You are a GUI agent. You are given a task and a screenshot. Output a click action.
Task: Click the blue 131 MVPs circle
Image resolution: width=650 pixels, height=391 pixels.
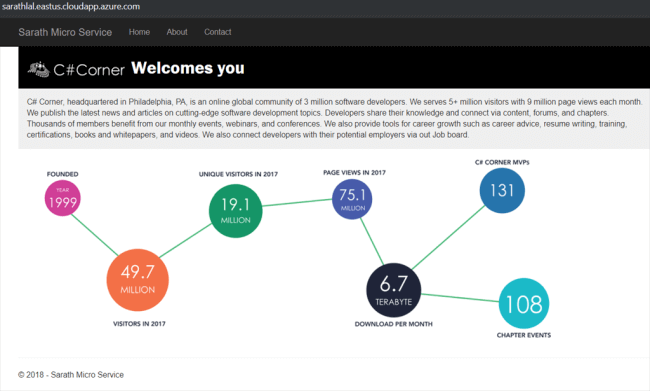pos(502,191)
